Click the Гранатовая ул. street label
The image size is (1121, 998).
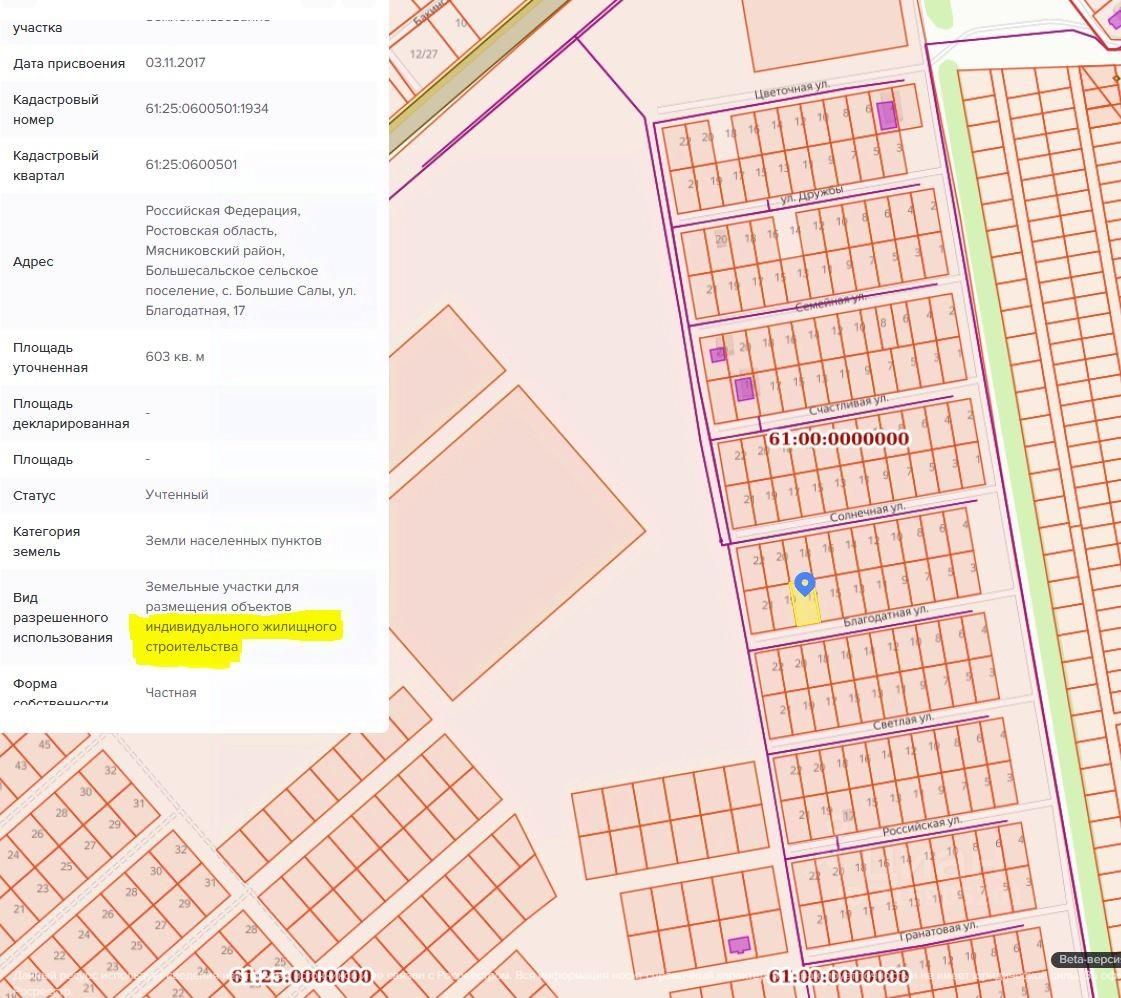[938, 931]
